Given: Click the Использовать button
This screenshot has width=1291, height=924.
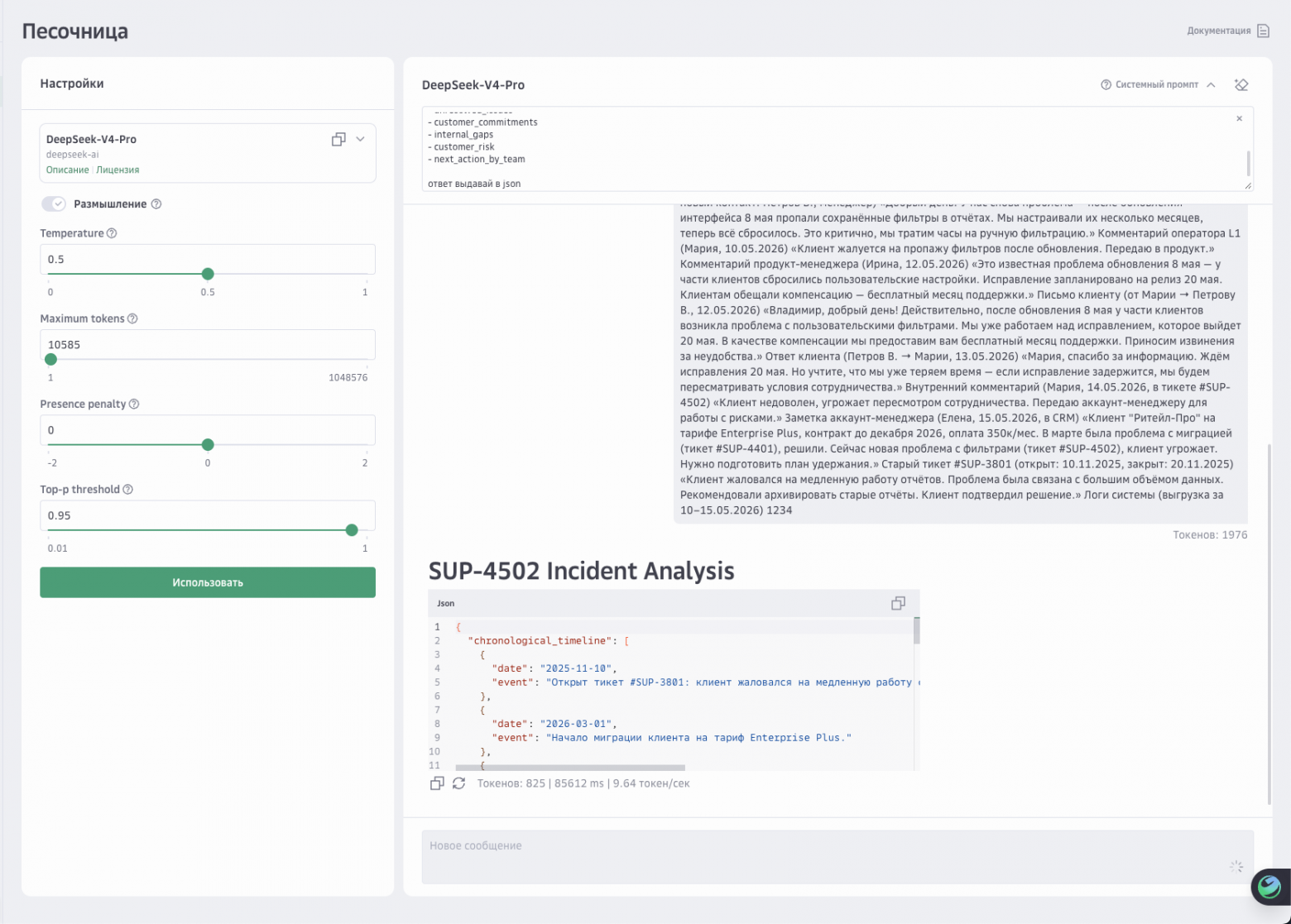Looking at the screenshot, I should (x=208, y=582).
